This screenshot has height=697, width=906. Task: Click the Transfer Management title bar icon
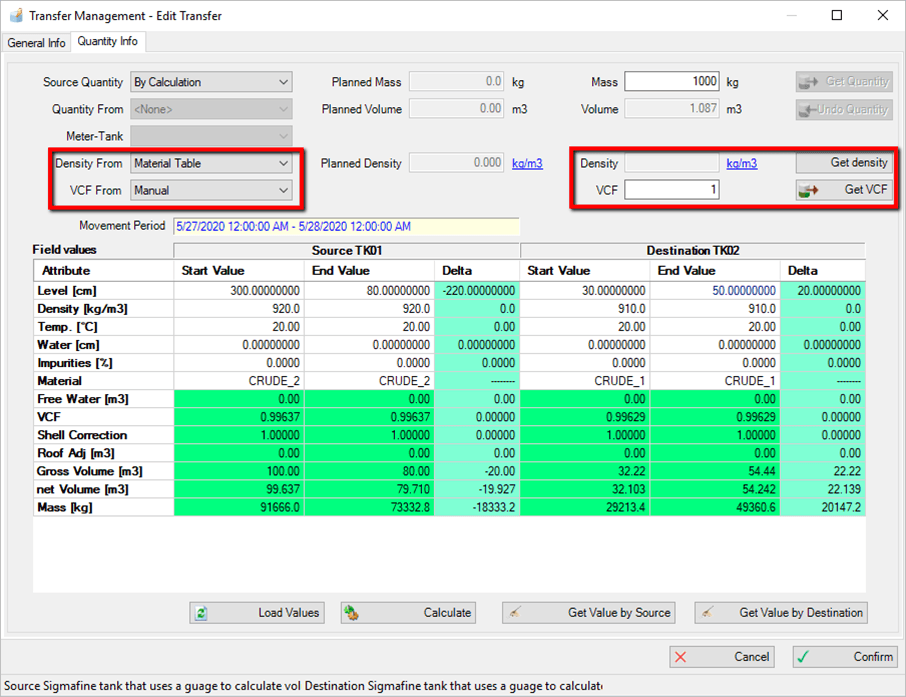tap(14, 15)
